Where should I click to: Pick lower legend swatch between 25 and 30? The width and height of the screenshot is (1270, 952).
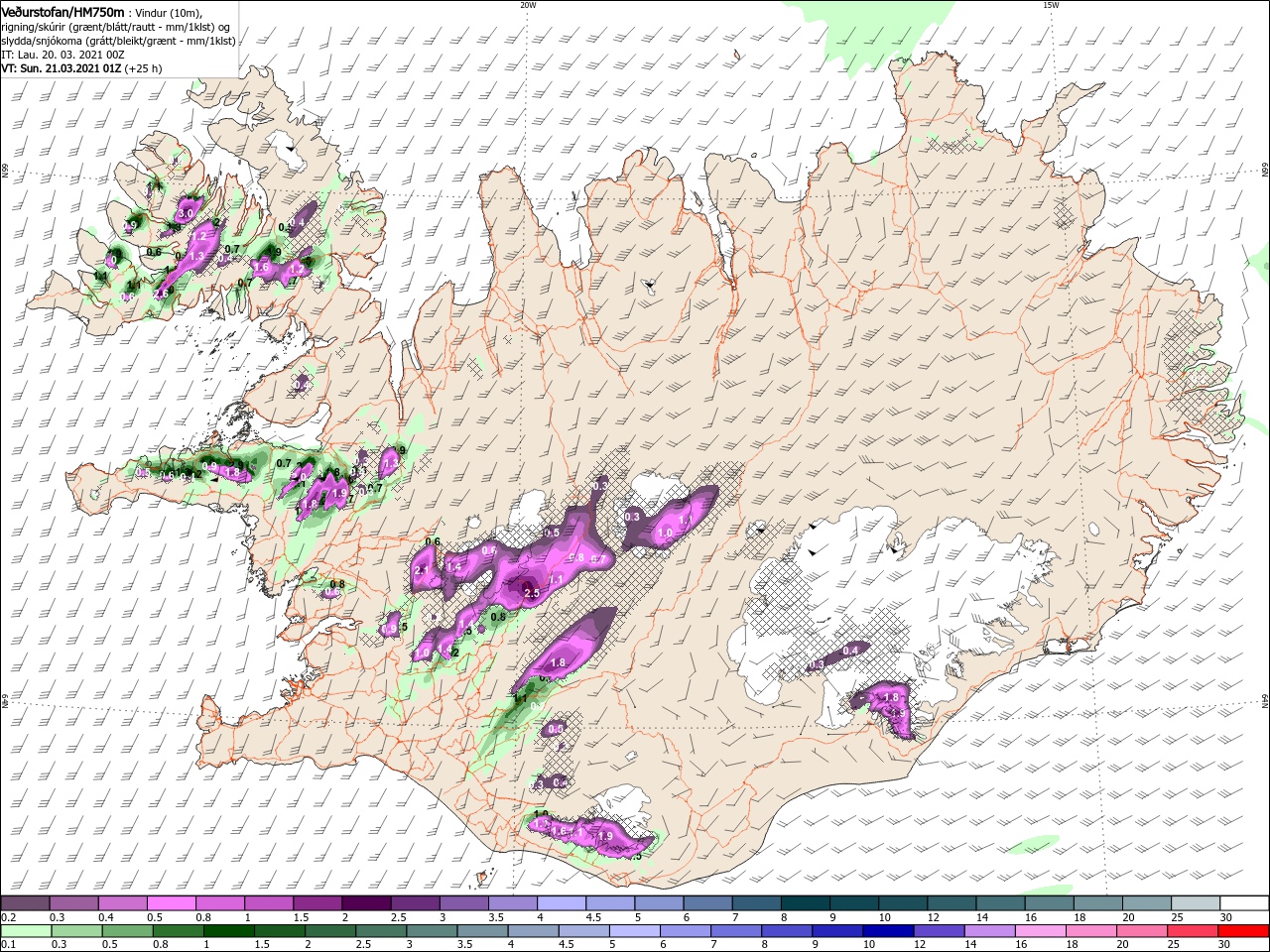1194,931
